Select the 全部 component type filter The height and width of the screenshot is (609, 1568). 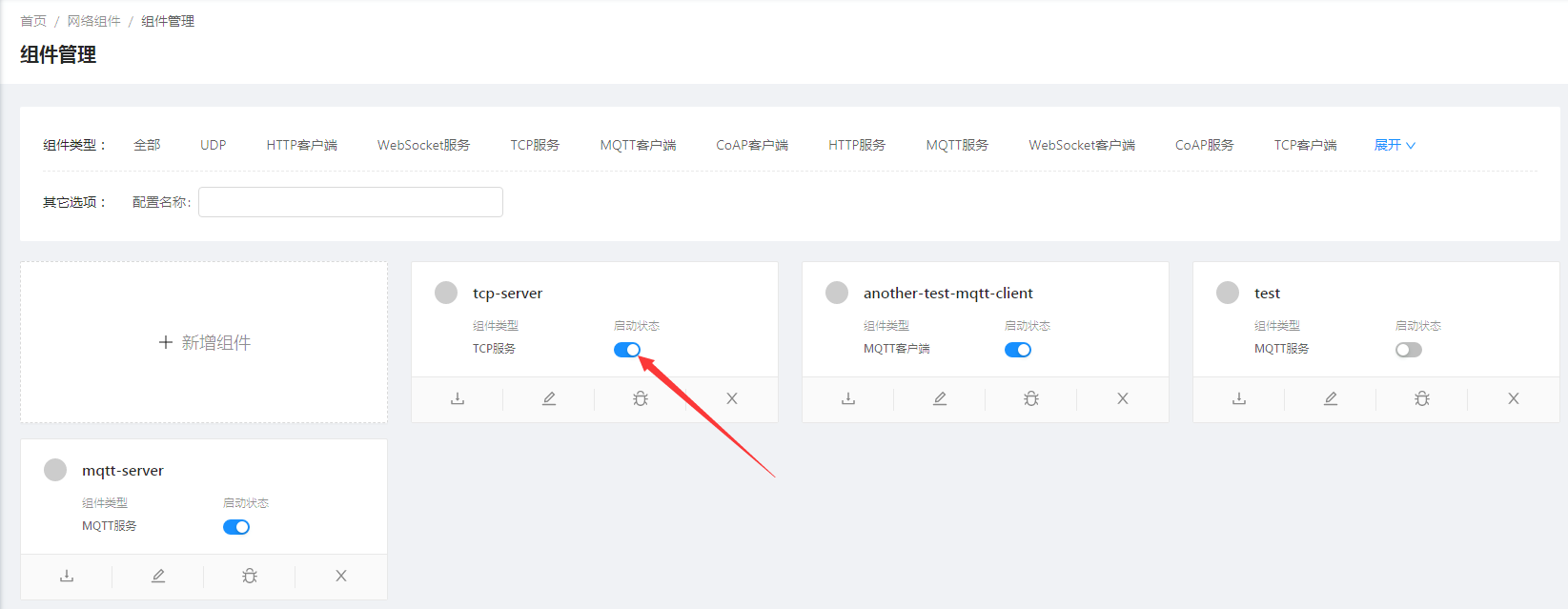(x=147, y=145)
